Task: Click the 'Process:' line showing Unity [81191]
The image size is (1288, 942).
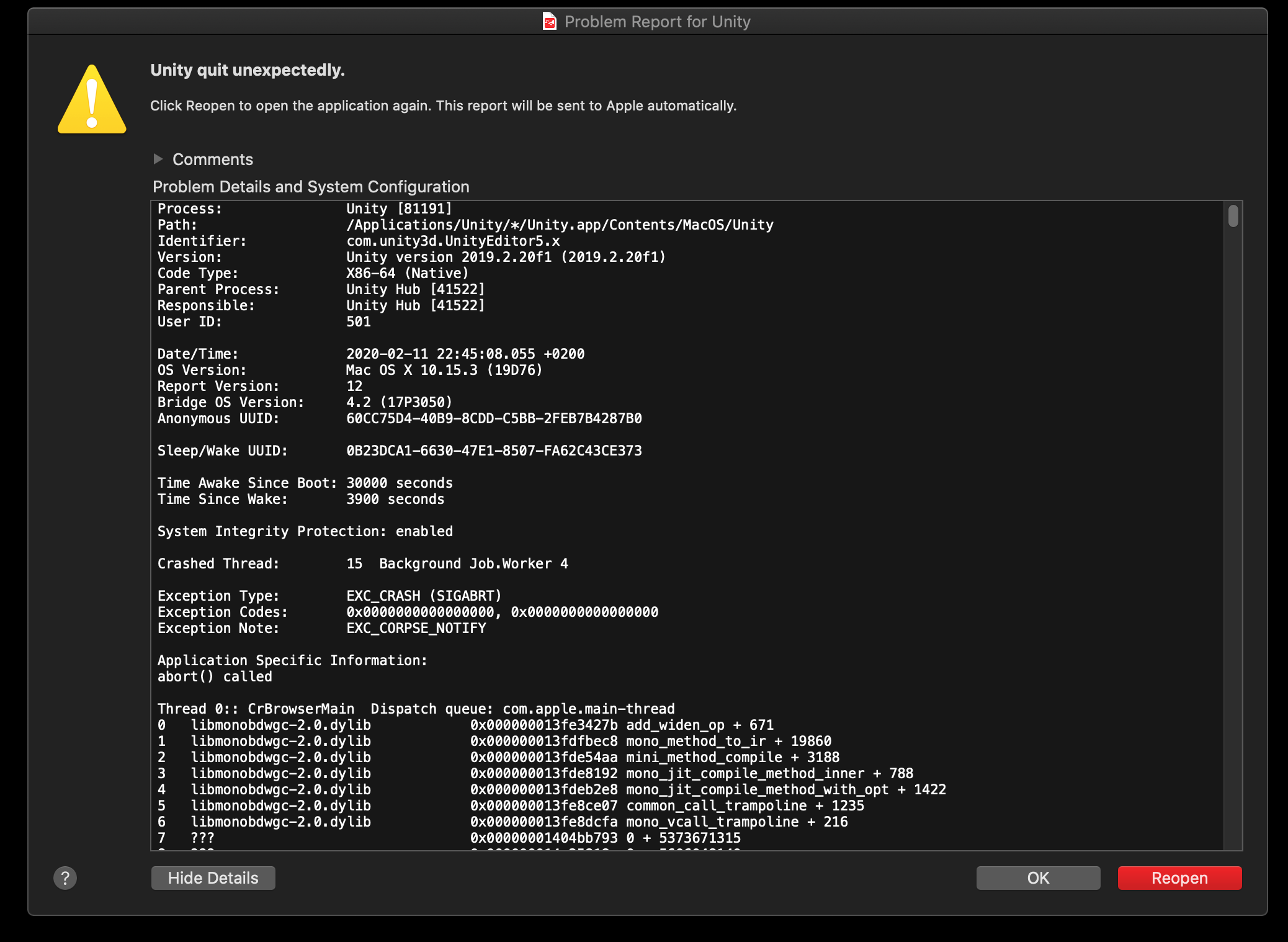Action: point(305,209)
